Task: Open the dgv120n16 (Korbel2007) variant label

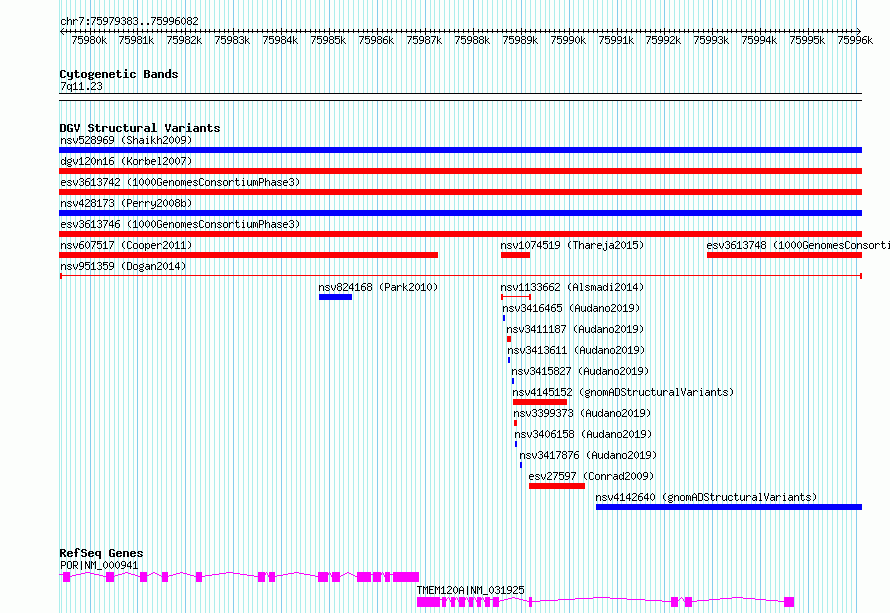Action: pyautogui.click(x=126, y=161)
